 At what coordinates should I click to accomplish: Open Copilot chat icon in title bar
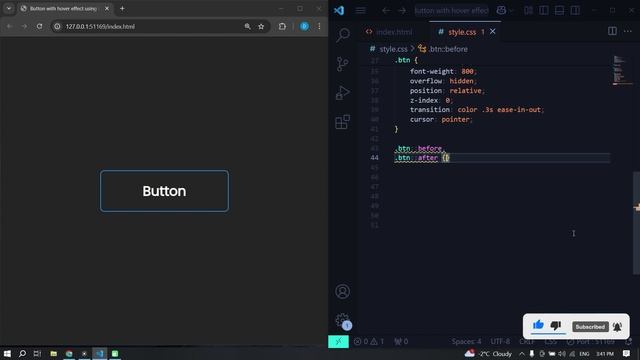[501, 11]
